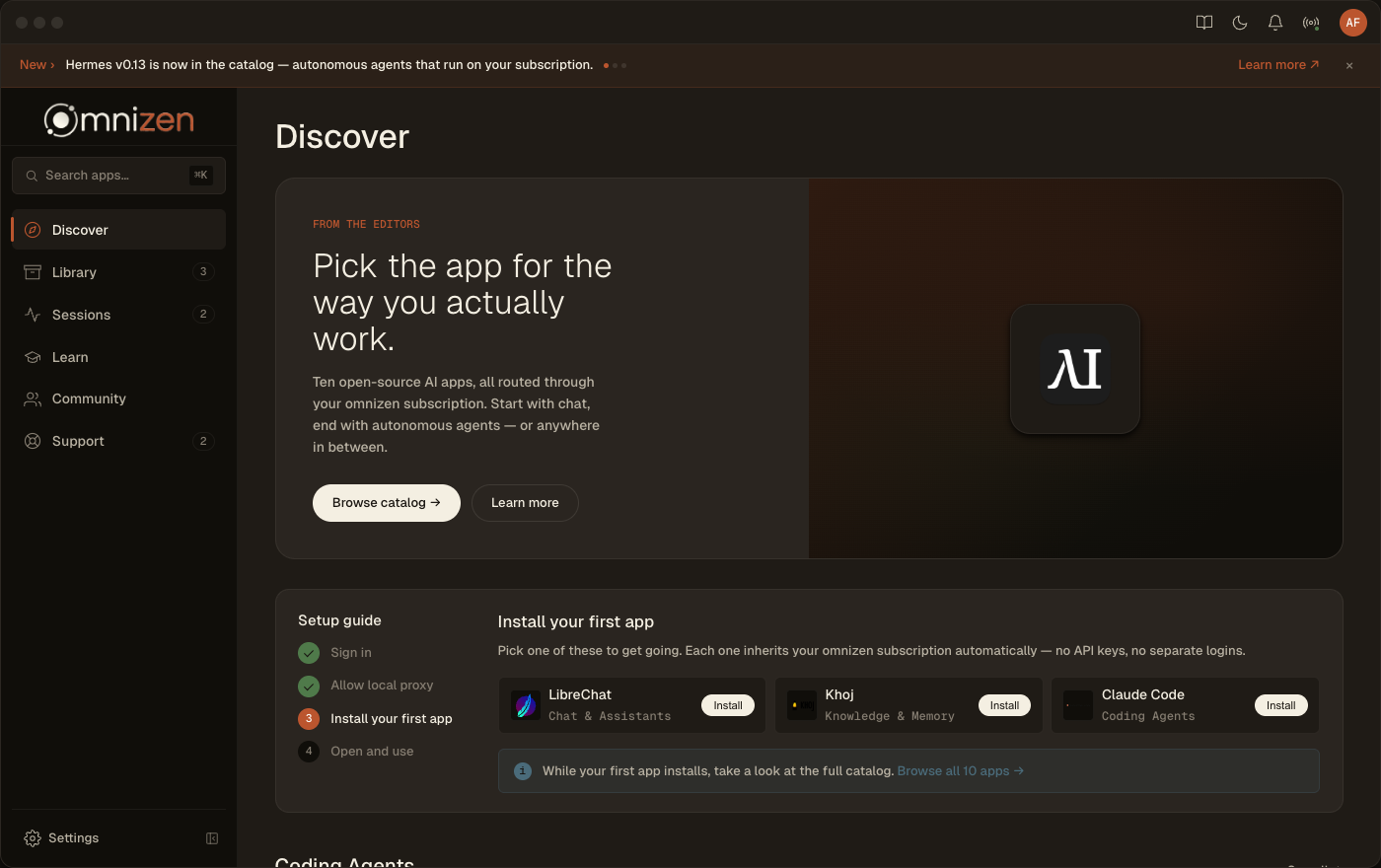The height and width of the screenshot is (868, 1381).
Task: Click the Support lifebuoy icon
Action: pyautogui.click(x=33, y=441)
